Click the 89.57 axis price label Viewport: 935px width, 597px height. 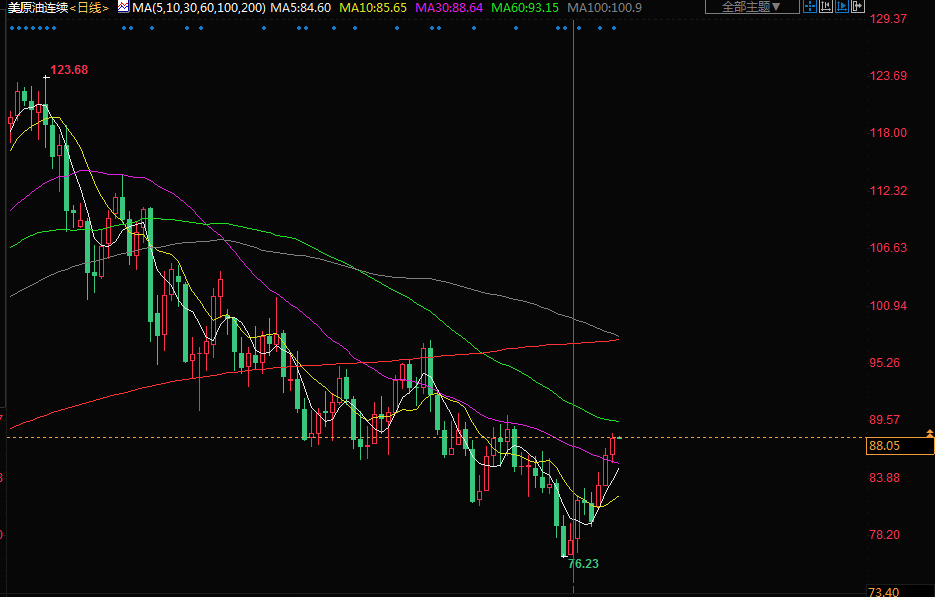point(884,420)
